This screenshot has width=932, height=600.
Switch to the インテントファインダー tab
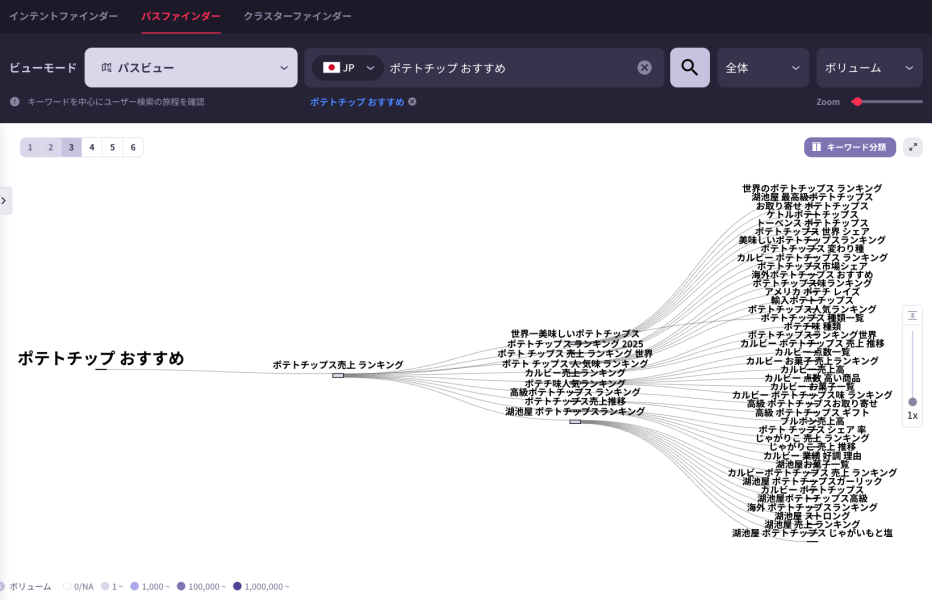tap(64, 16)
